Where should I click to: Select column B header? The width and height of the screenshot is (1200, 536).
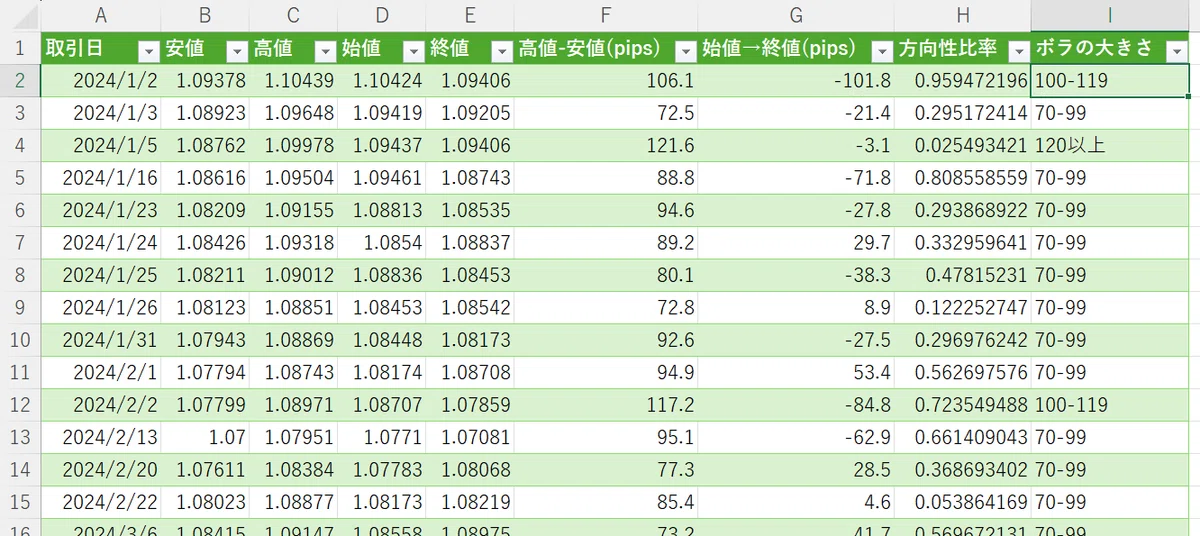(205, 15)
